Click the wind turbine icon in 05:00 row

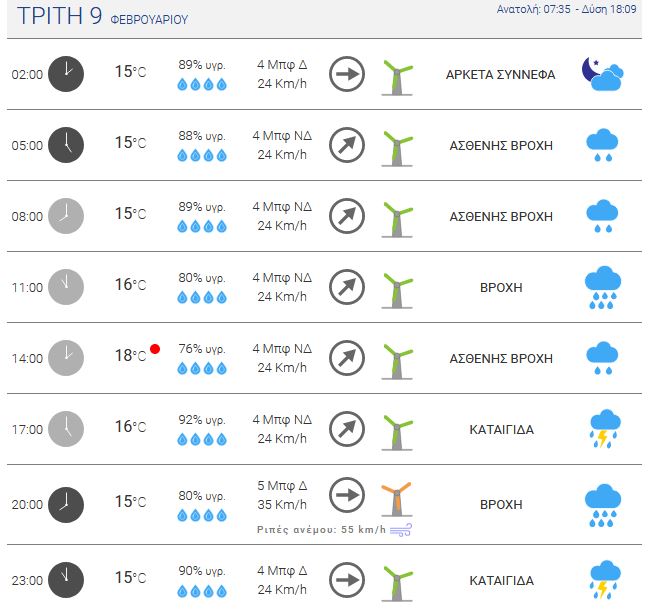397,148
